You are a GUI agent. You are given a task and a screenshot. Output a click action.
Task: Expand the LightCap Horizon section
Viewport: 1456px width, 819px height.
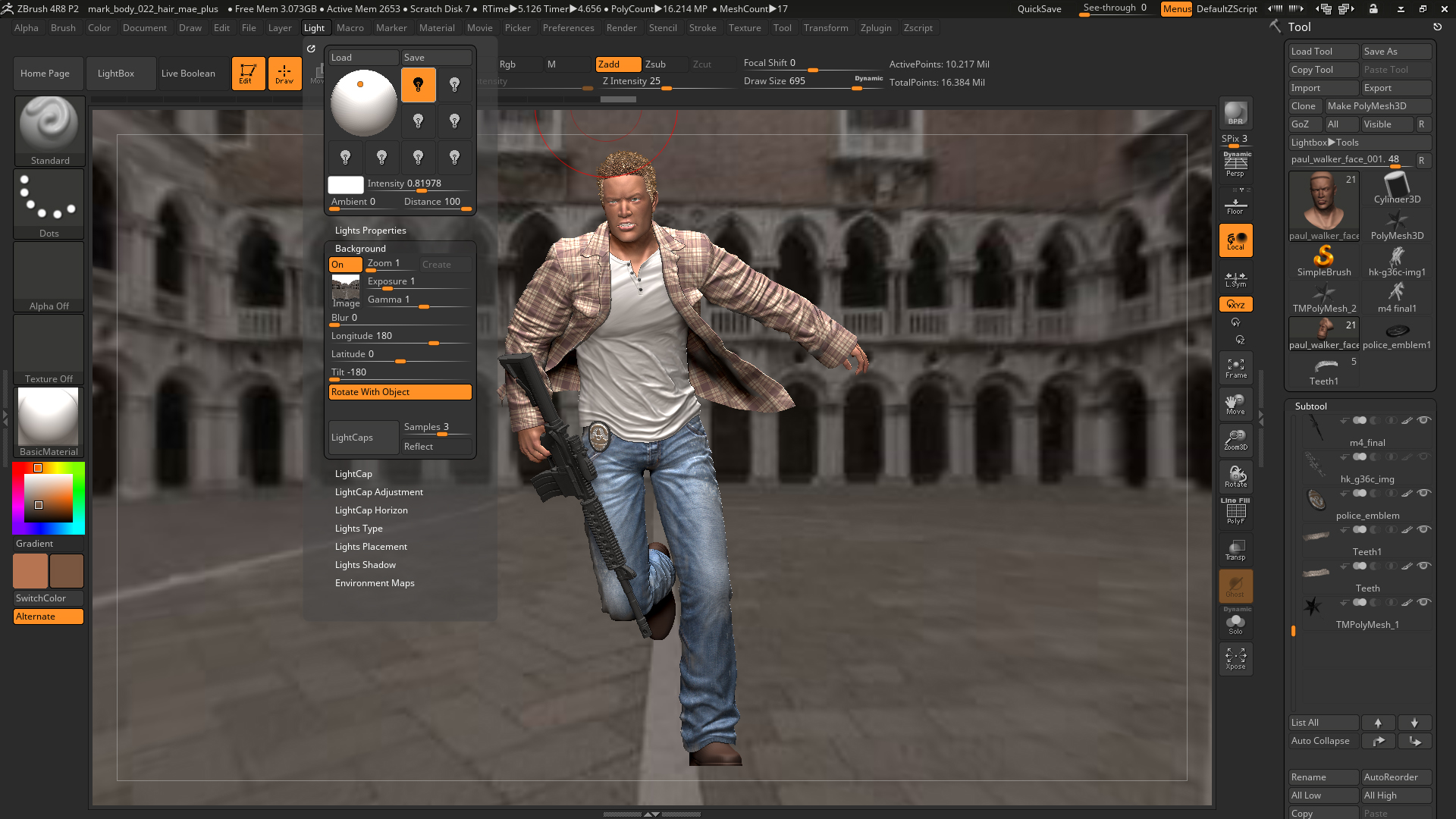click(x=372, y=510)
